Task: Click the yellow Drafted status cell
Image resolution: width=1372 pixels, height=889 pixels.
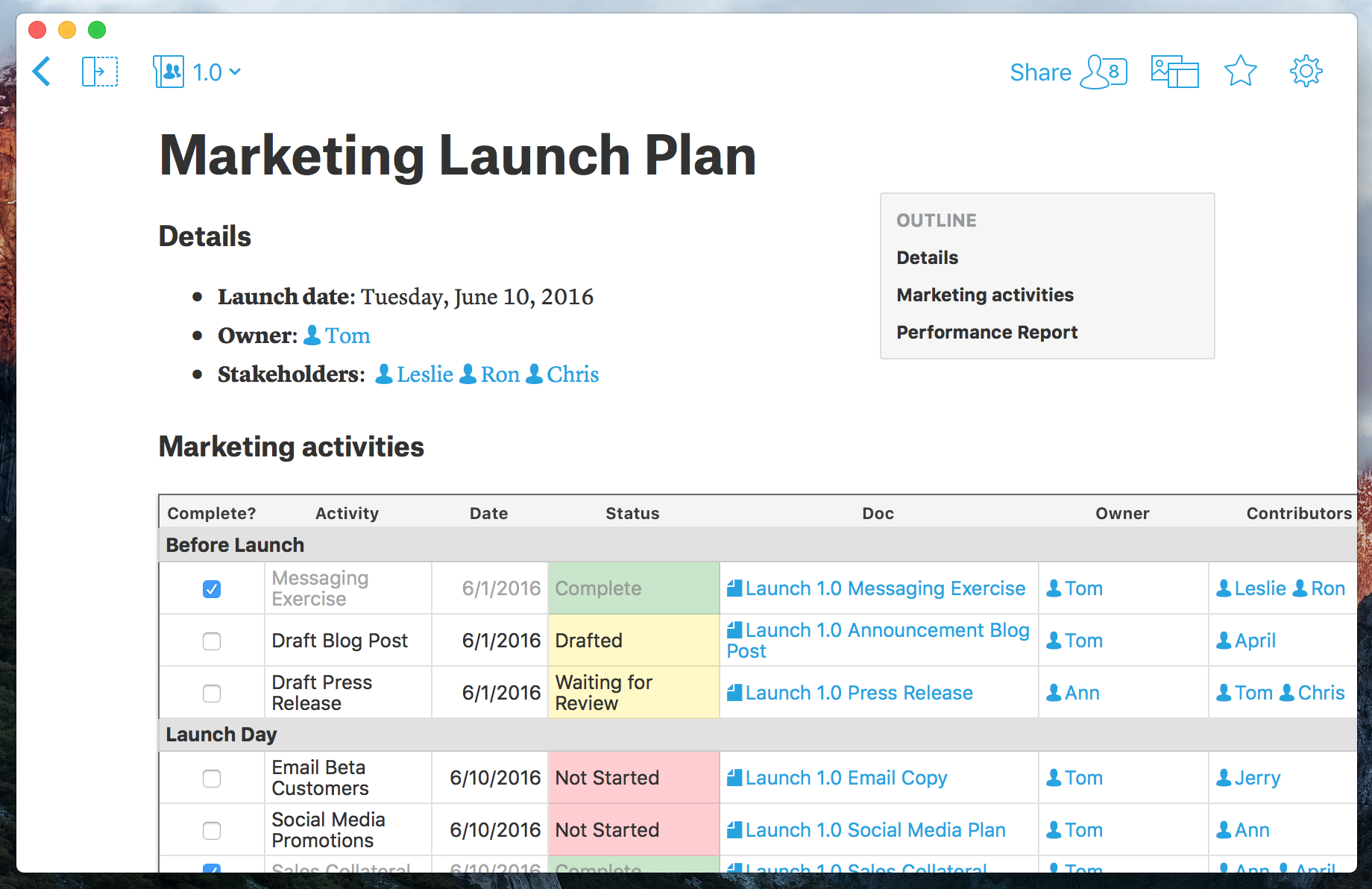Action: [632, 641]
